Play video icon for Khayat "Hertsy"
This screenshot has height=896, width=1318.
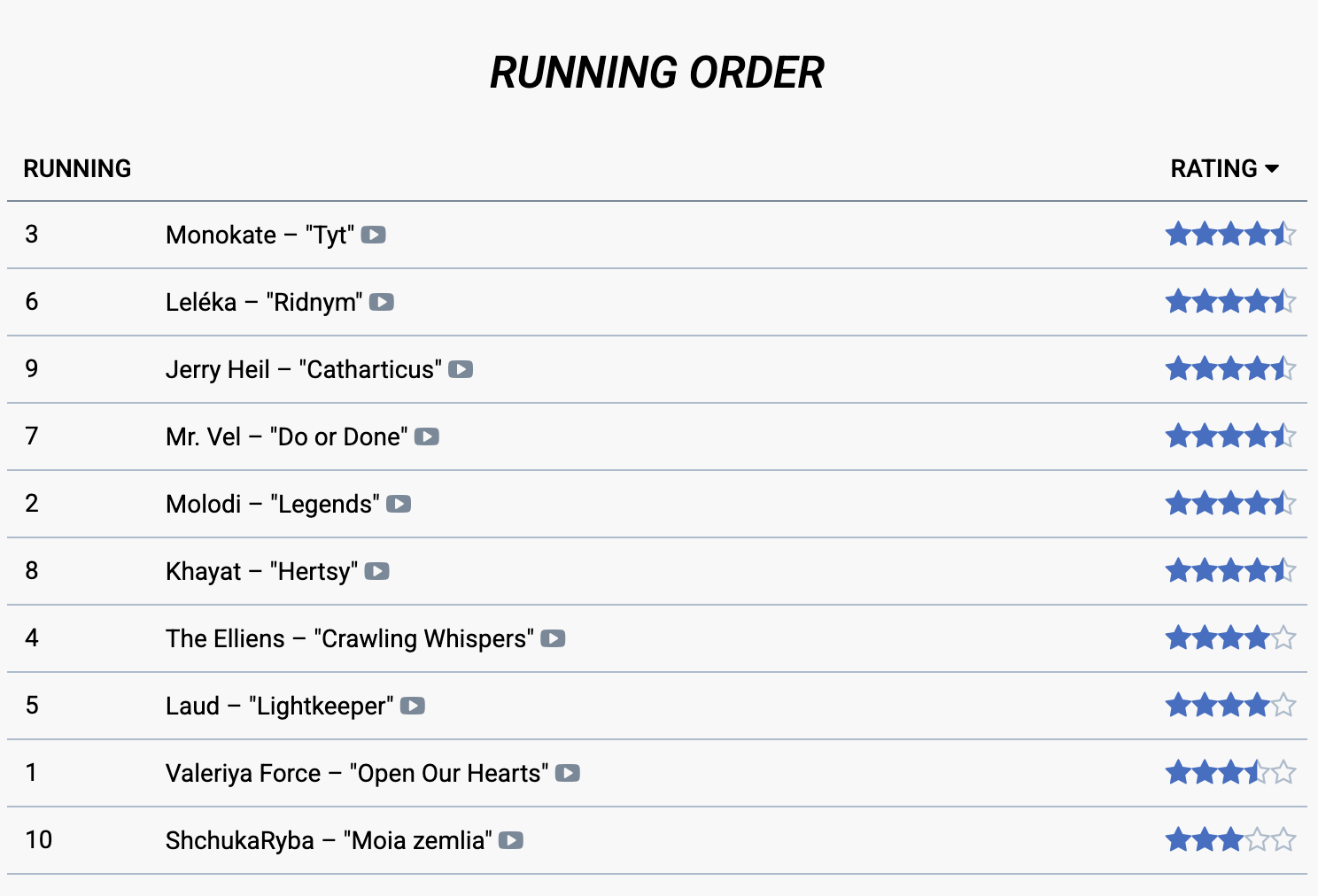[377, 572]
